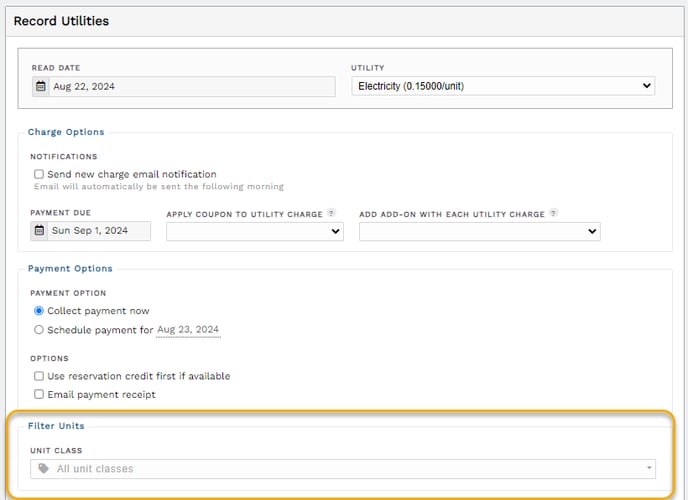Click the help icon beside Apply Coupon label
Screen dimensions: 688x500
332,213
